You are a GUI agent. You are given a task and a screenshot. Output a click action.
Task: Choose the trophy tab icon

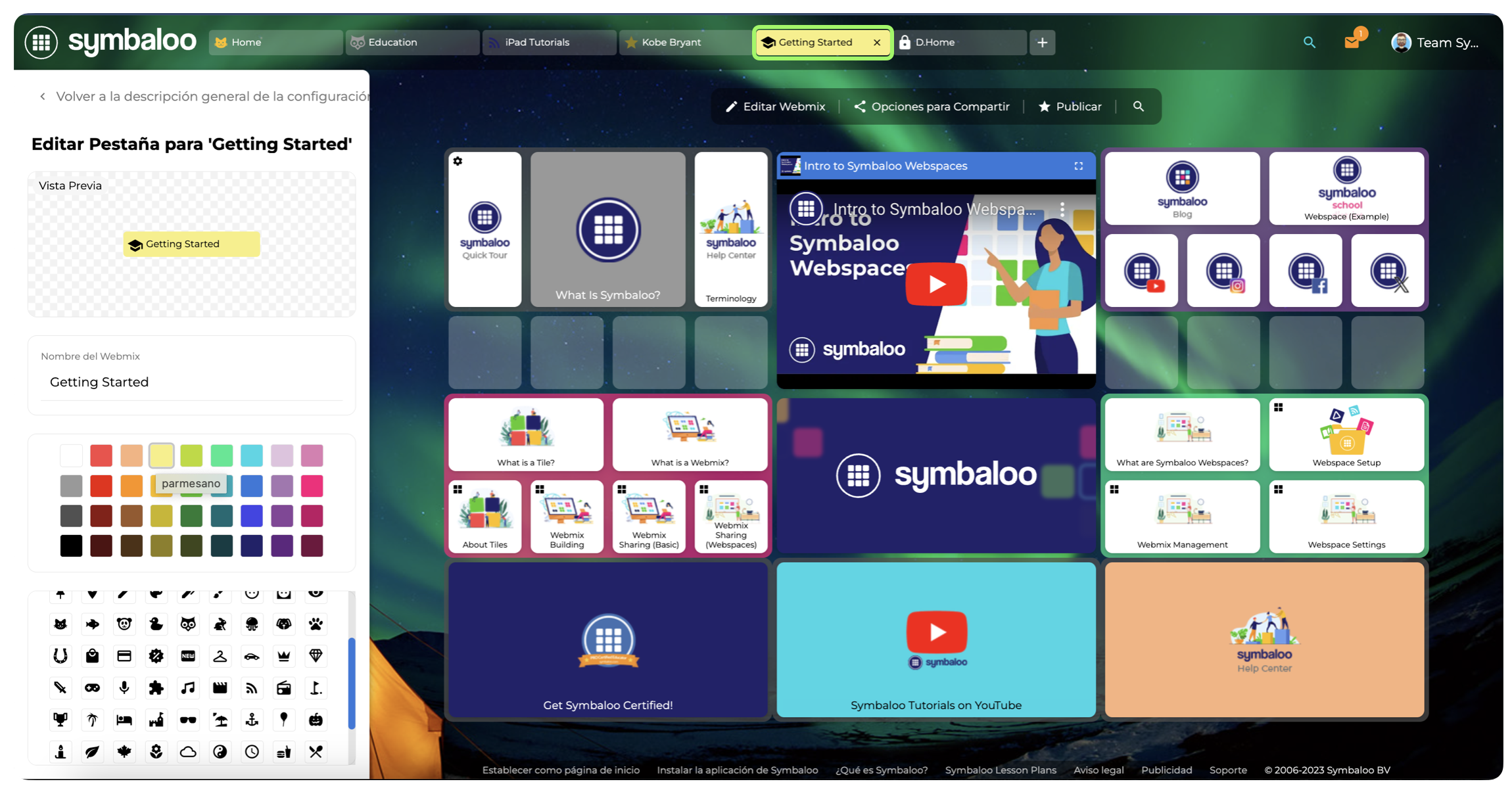pyautogui.click(x=60, y=720)
